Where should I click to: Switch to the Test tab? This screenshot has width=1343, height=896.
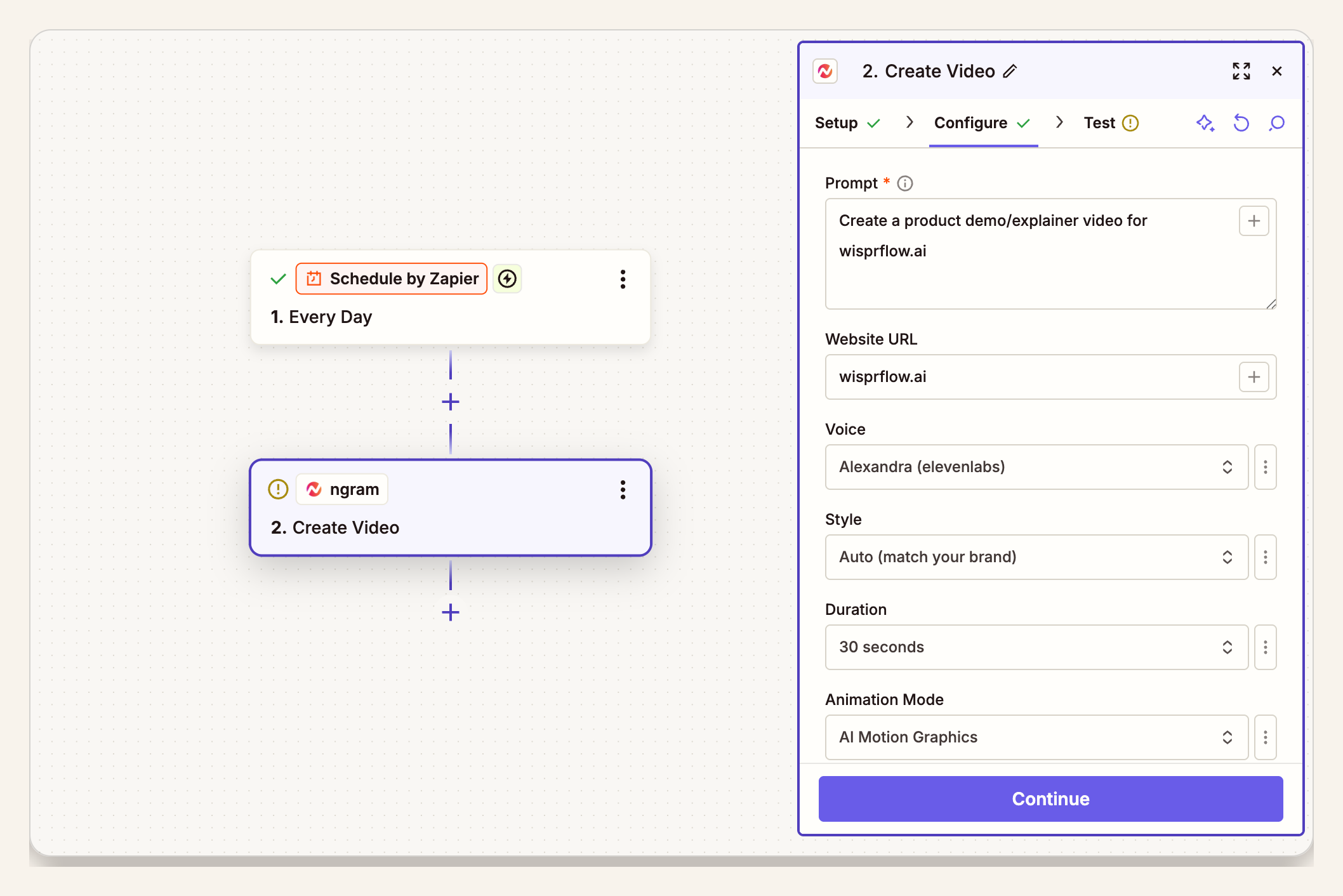click(x=1111, y=123)
